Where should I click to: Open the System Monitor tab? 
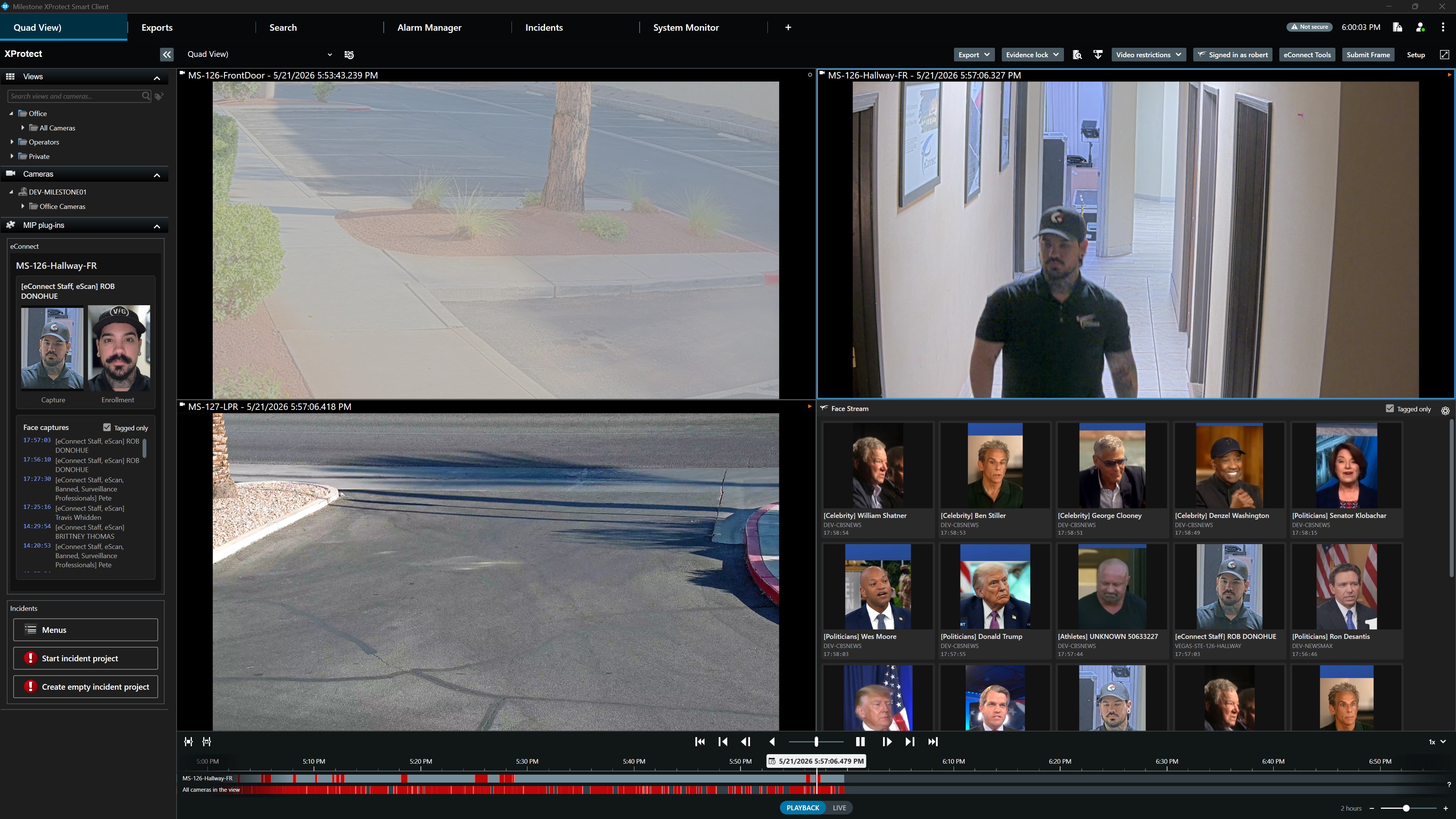686,27
